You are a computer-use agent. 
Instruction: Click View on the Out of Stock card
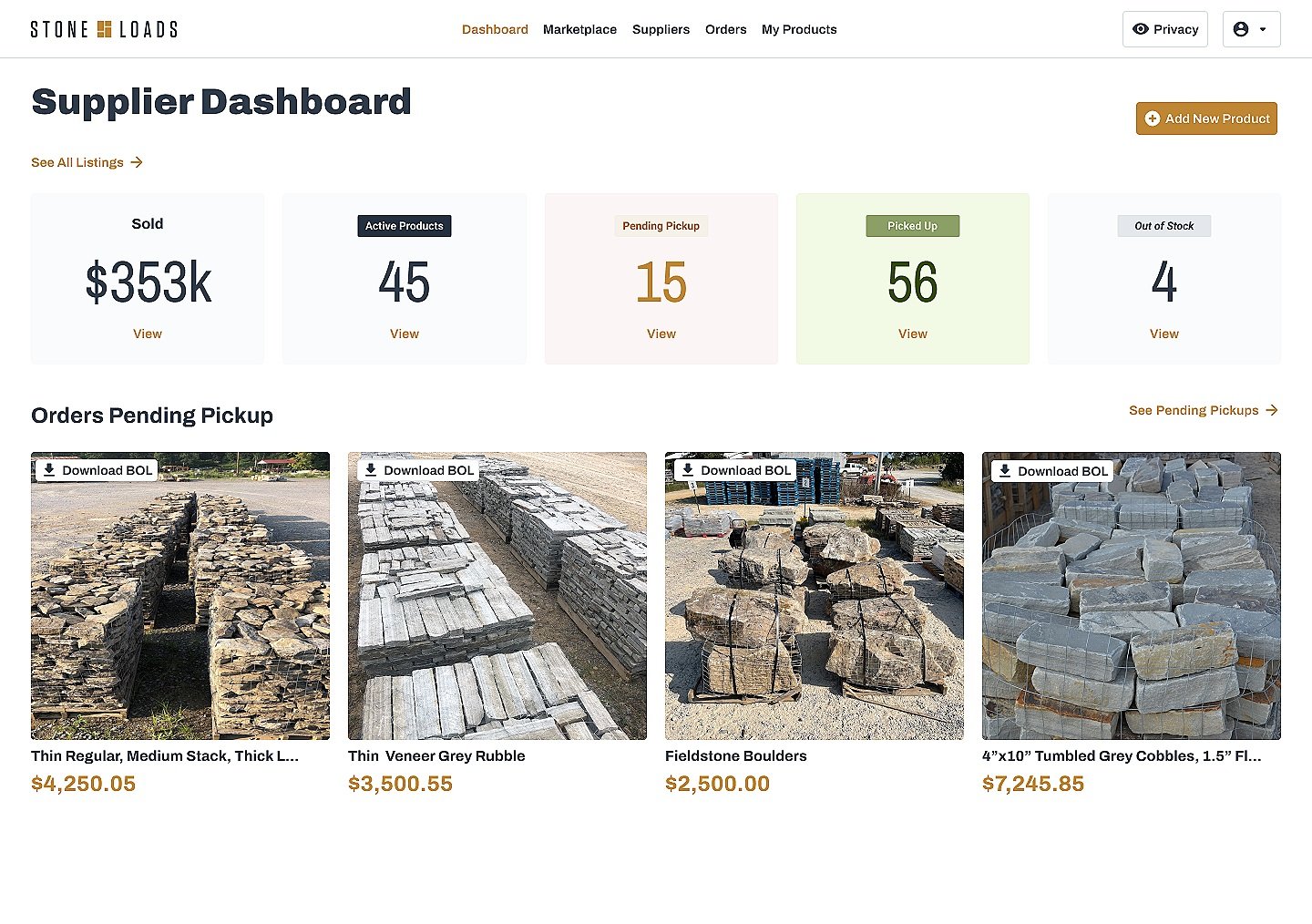pyautogui.click(x=1163, y=334)
